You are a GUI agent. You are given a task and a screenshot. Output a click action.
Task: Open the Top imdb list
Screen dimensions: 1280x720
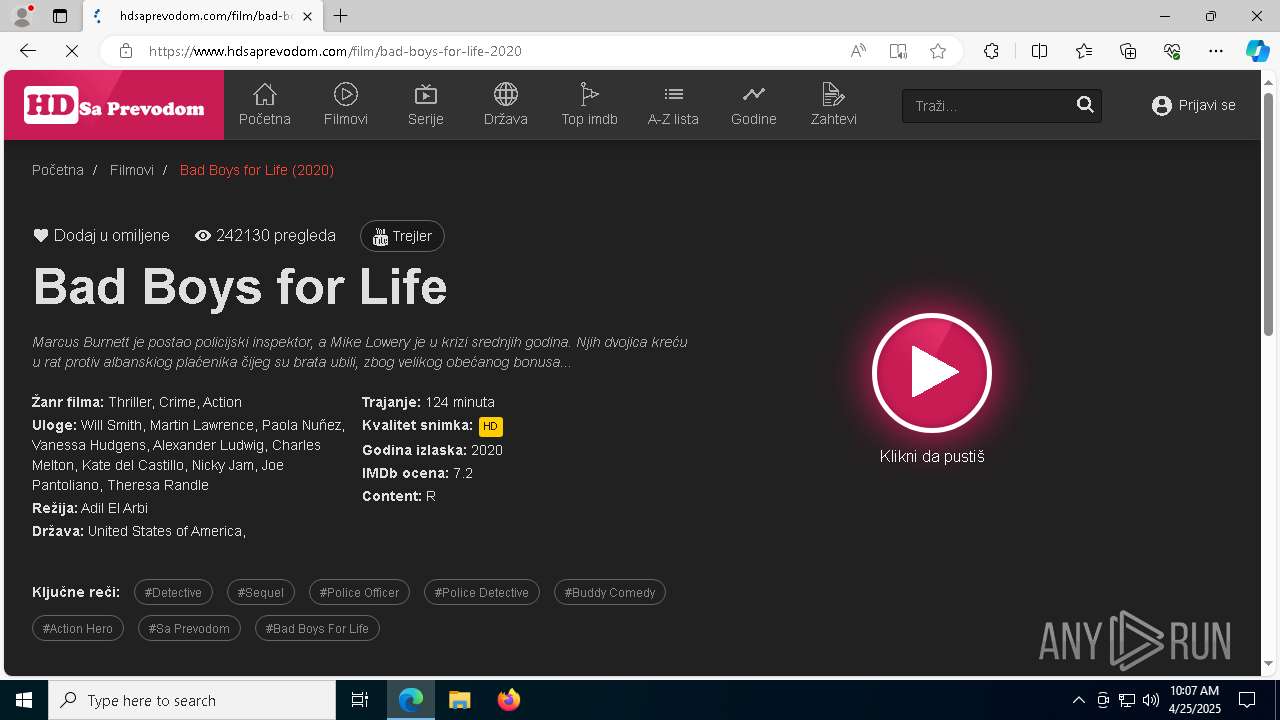589,104
